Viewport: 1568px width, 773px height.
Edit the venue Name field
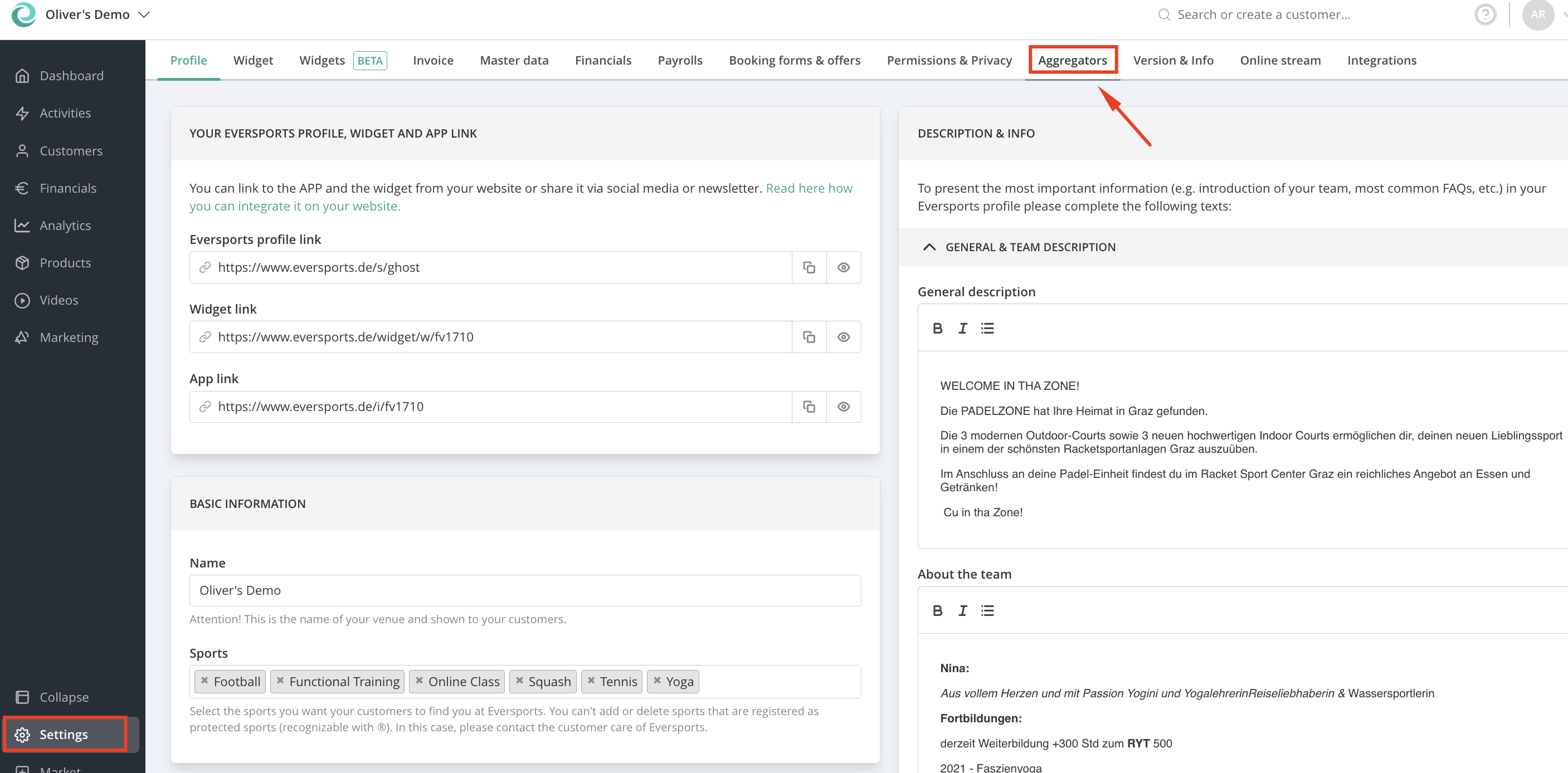tap(525, 590)
